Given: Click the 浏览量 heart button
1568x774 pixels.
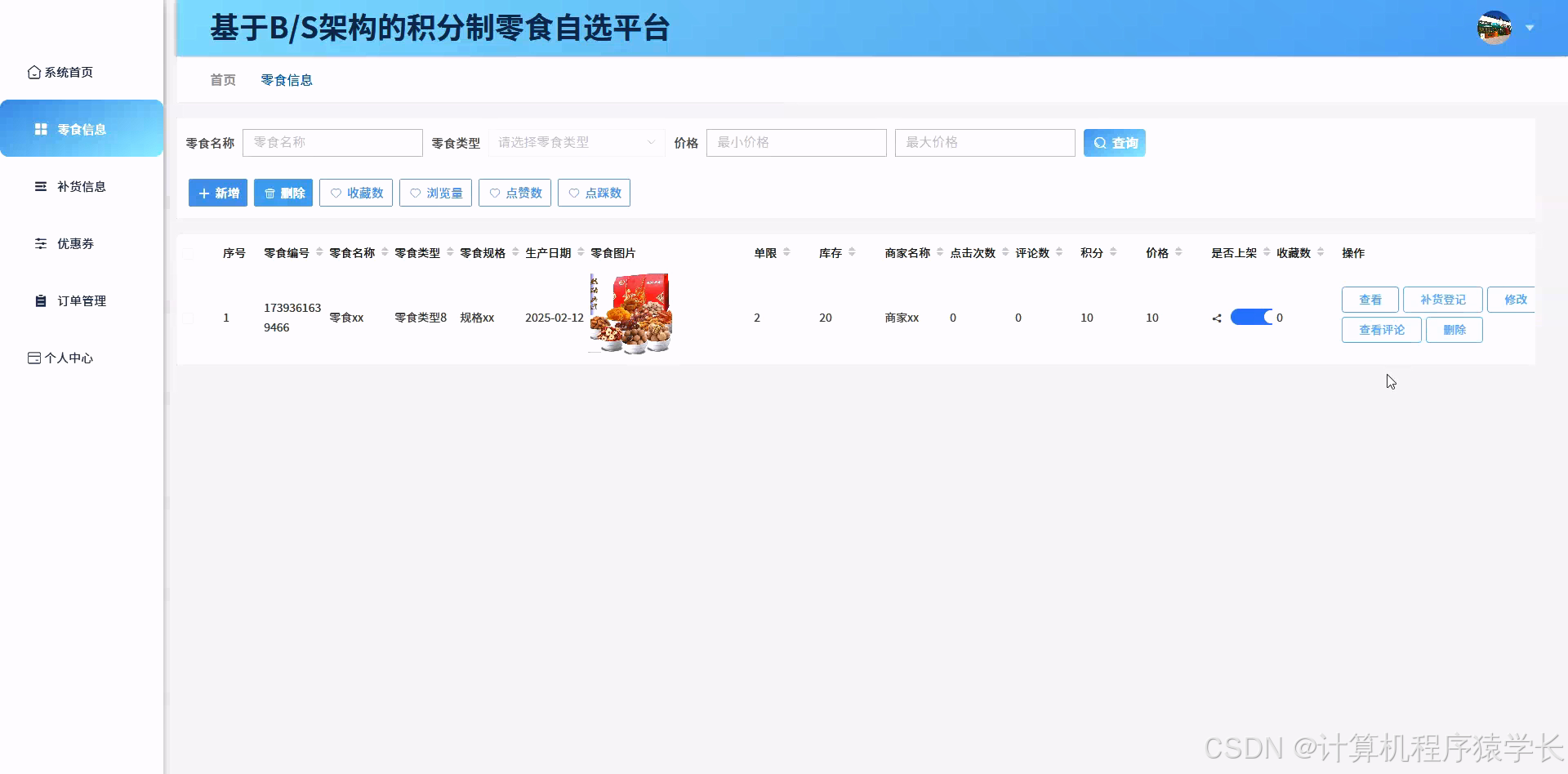Looking at the screenshot, I should [x=435, y=193].
